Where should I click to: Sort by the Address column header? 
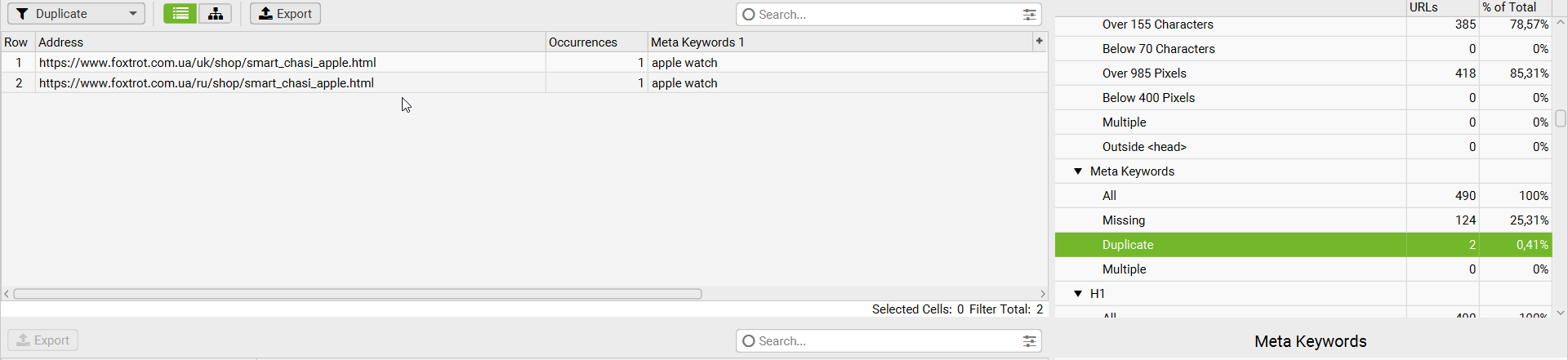(x=290, y=42)
